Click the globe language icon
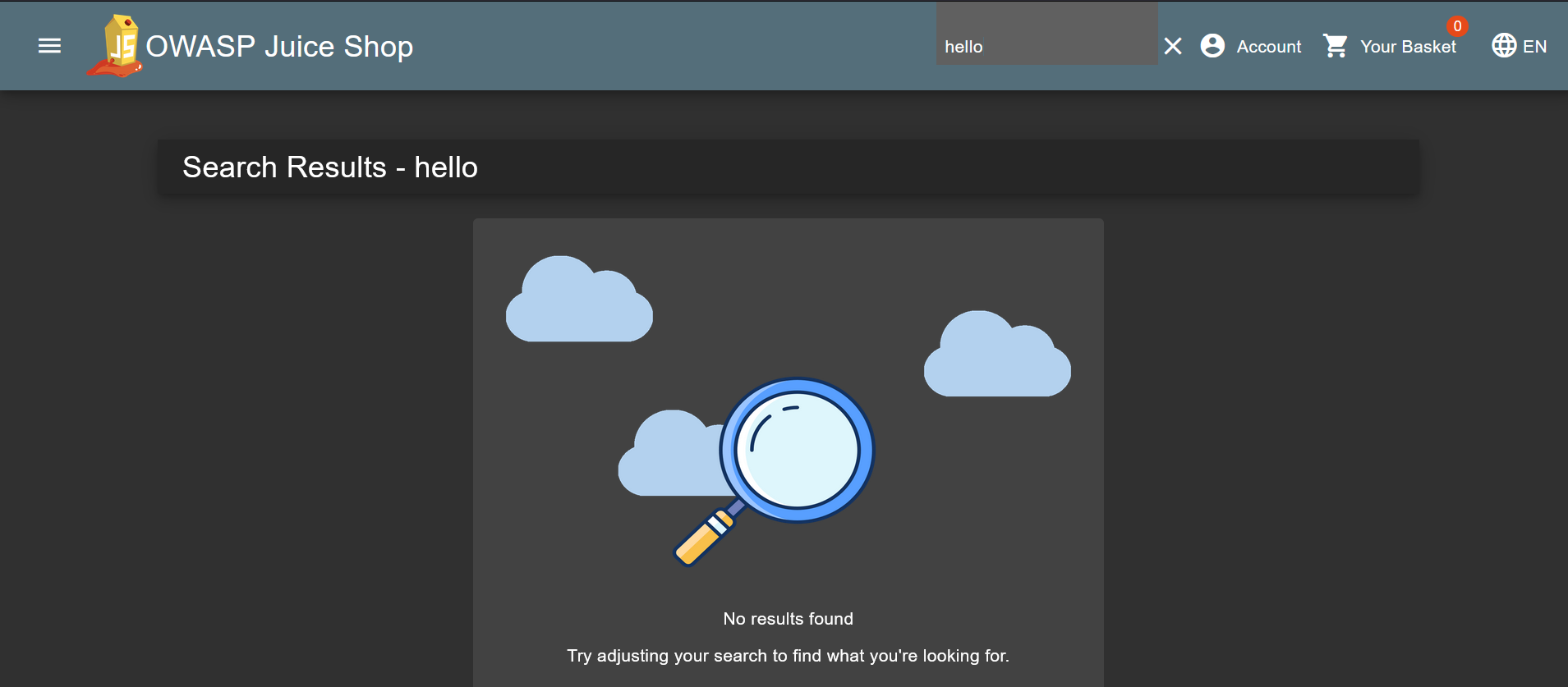This screenshot has height=687, width=1568. pos(1504,46)
